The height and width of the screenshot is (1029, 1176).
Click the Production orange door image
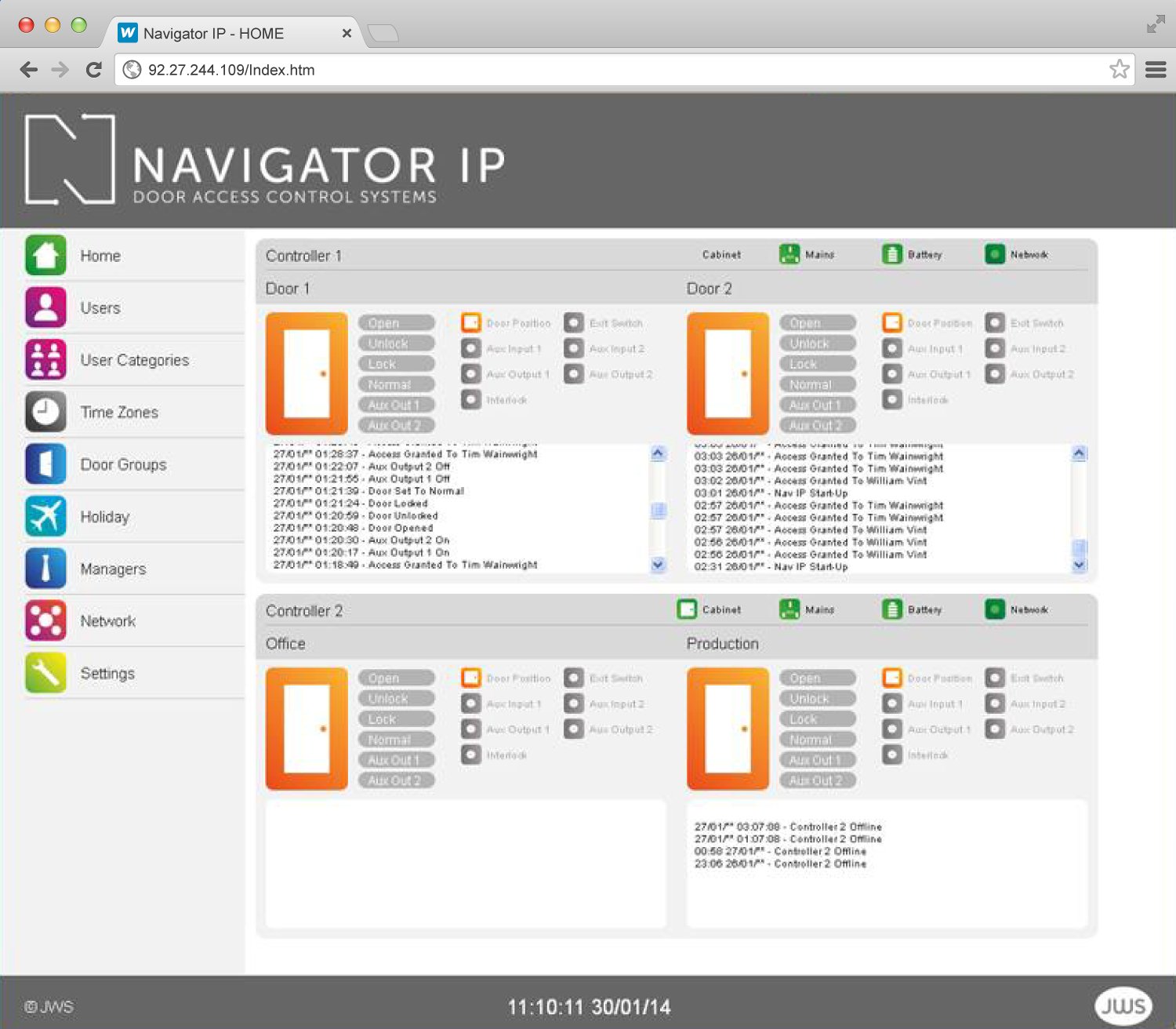tap(728, 729)
